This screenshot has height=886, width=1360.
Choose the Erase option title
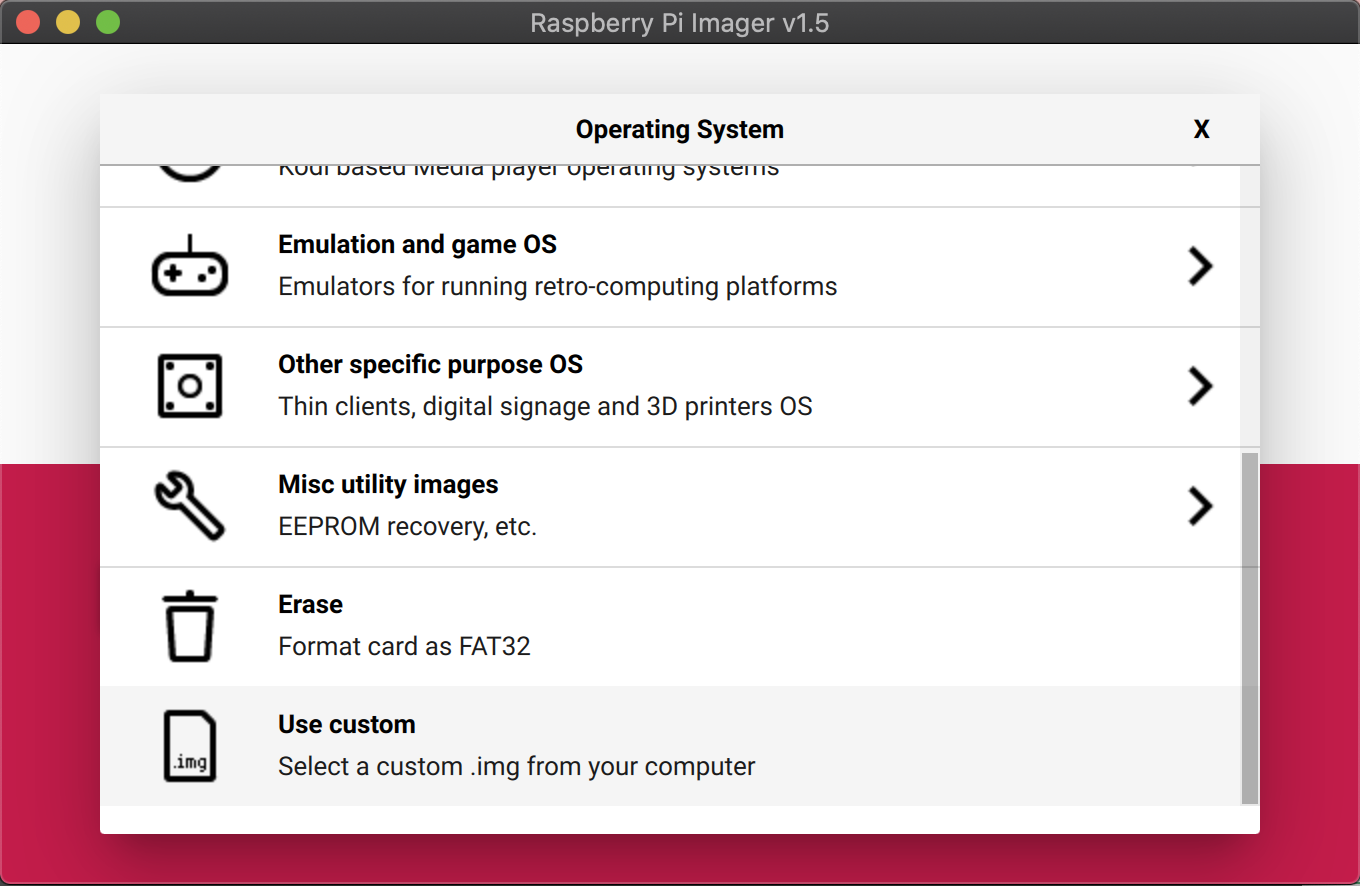click(x=310, y=605)
